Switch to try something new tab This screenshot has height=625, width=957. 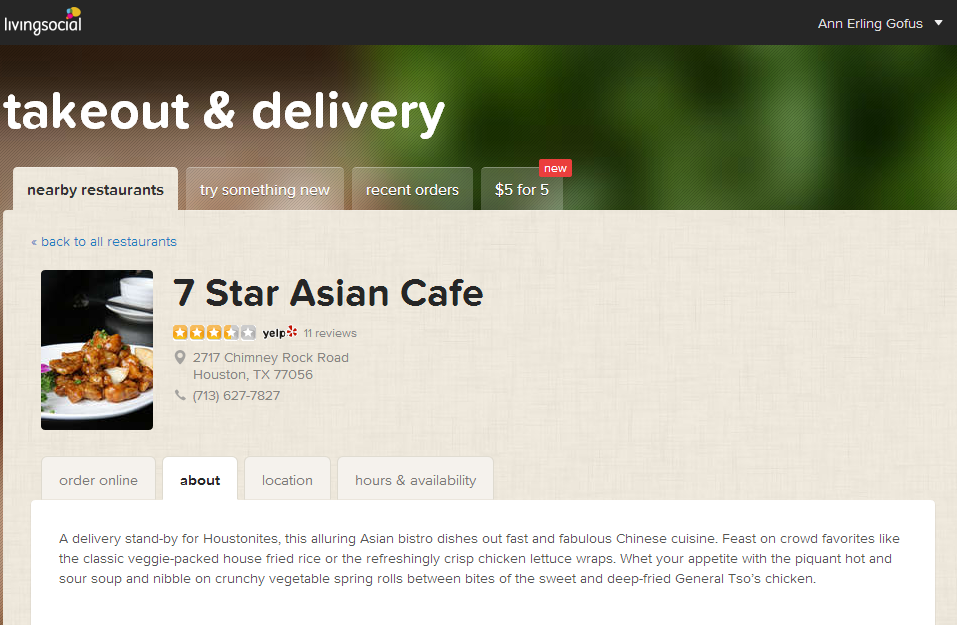coord(265,189)
